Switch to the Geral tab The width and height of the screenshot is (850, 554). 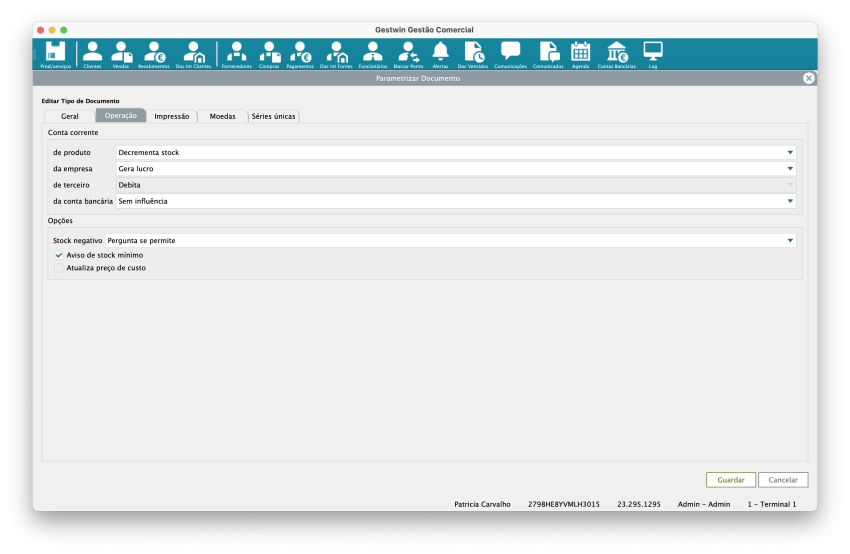[69, 116]
